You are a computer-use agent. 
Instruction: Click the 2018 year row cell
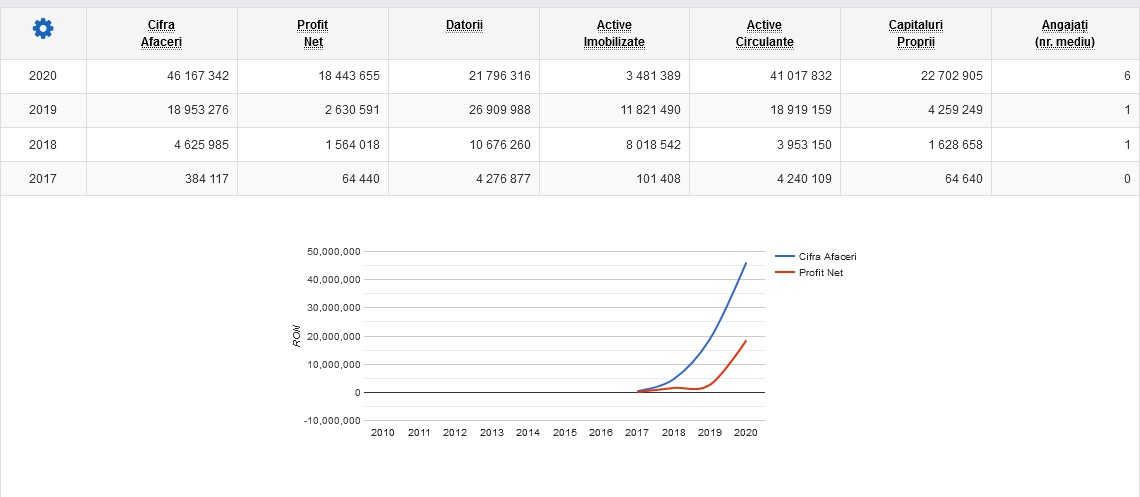(43, 145)
